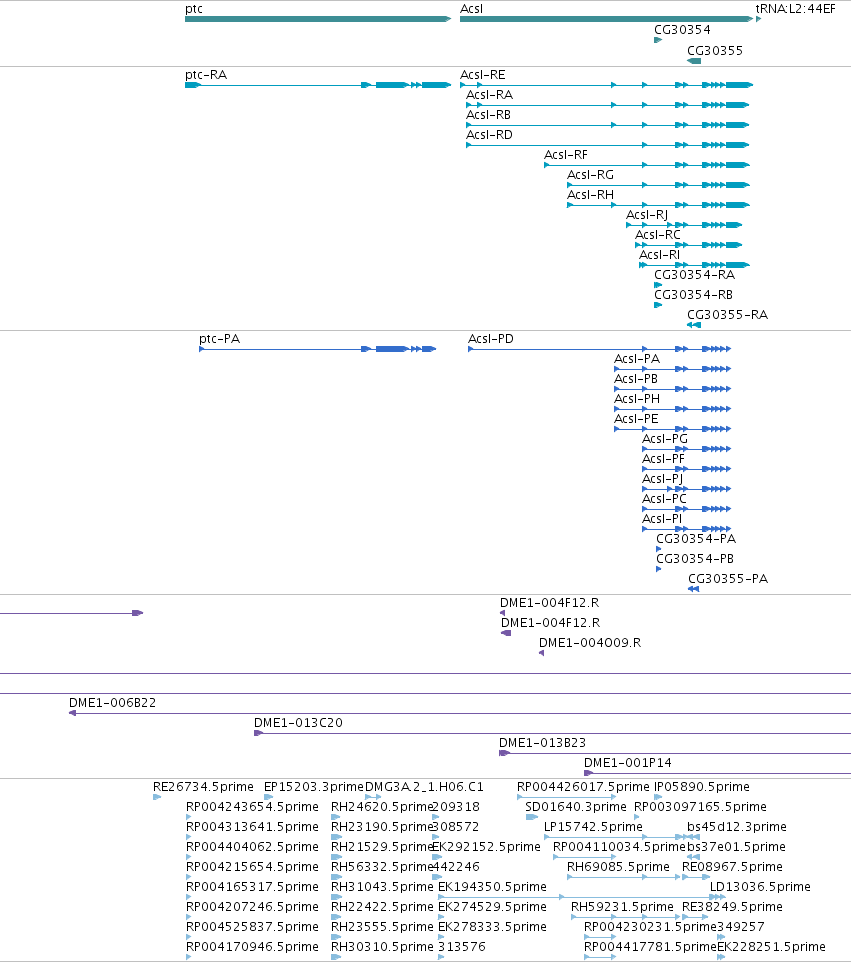This screenshot has height=962, width=851.
Task: Open the RH59231.5prime EST label
Action: 622,907
